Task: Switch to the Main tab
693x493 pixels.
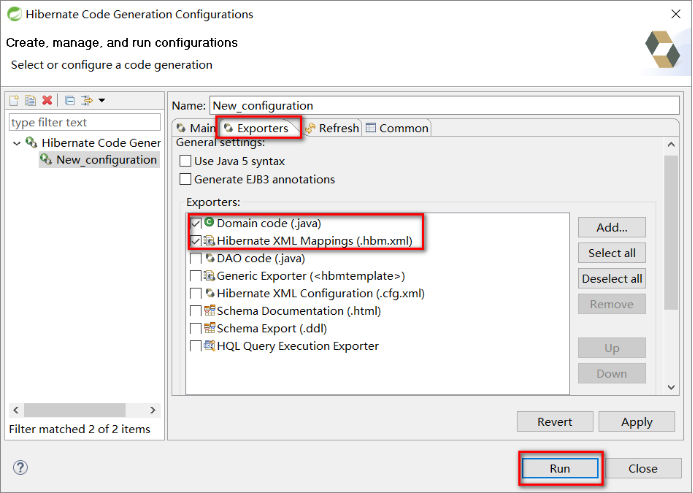Action: (196, 128)
